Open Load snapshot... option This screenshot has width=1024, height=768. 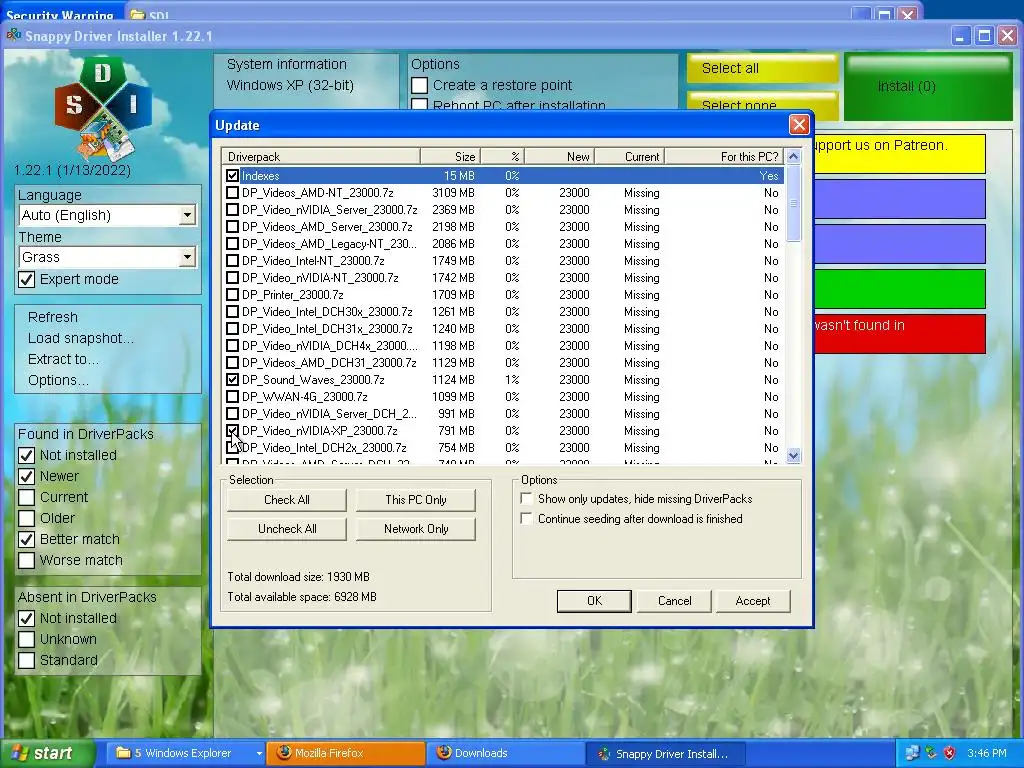pos(80,338)
